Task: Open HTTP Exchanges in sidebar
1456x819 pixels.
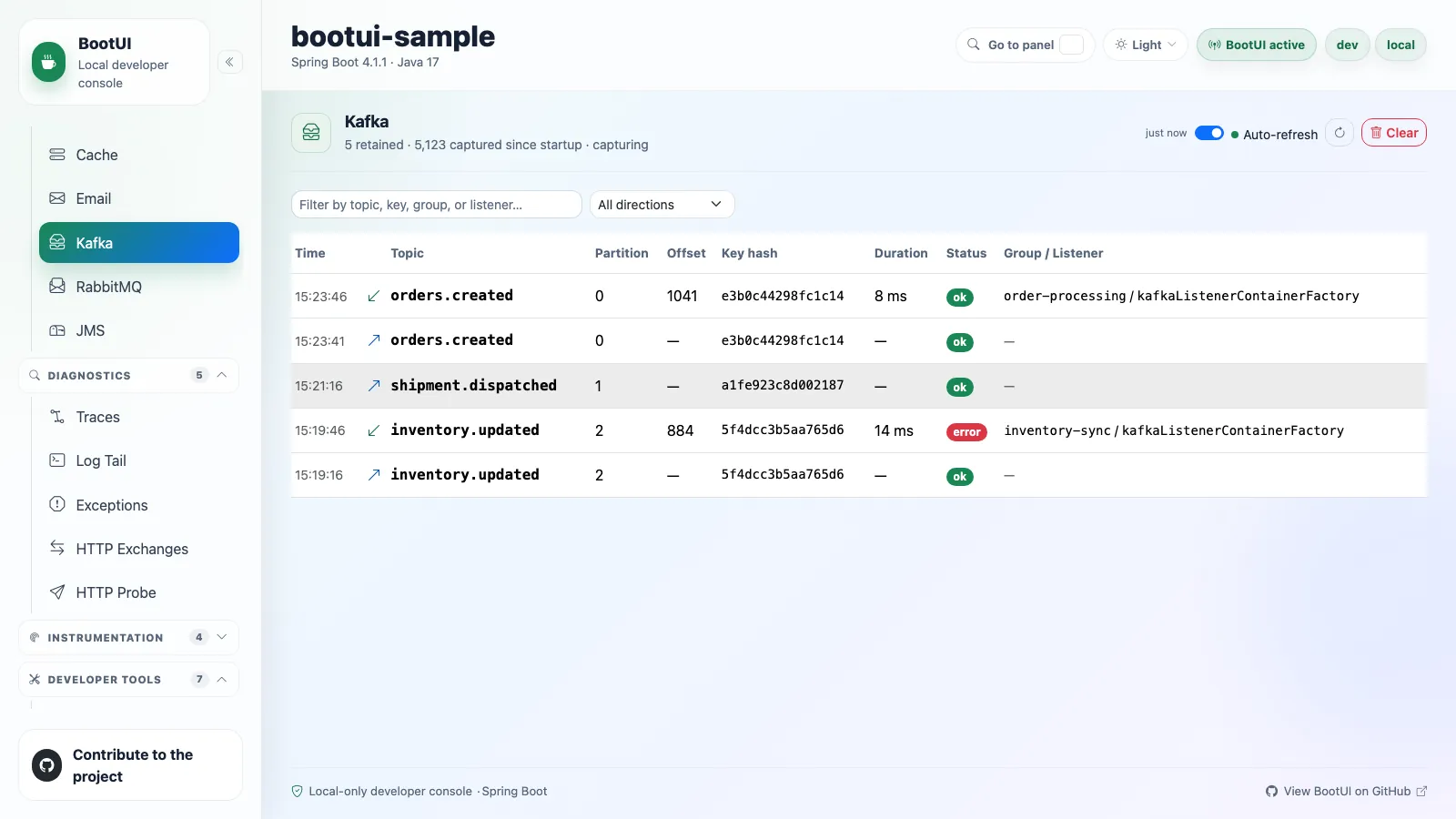Action: pos(139,549)
